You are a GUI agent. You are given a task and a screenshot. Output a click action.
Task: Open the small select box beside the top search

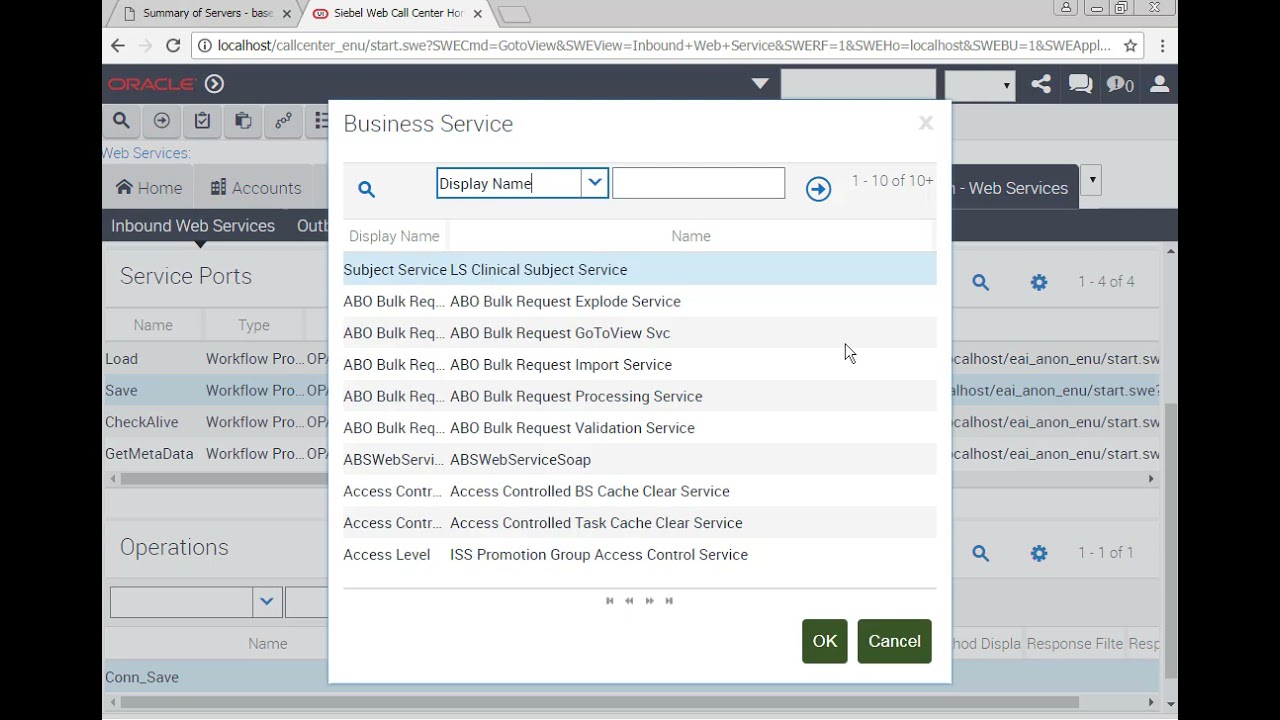(980, 85)
